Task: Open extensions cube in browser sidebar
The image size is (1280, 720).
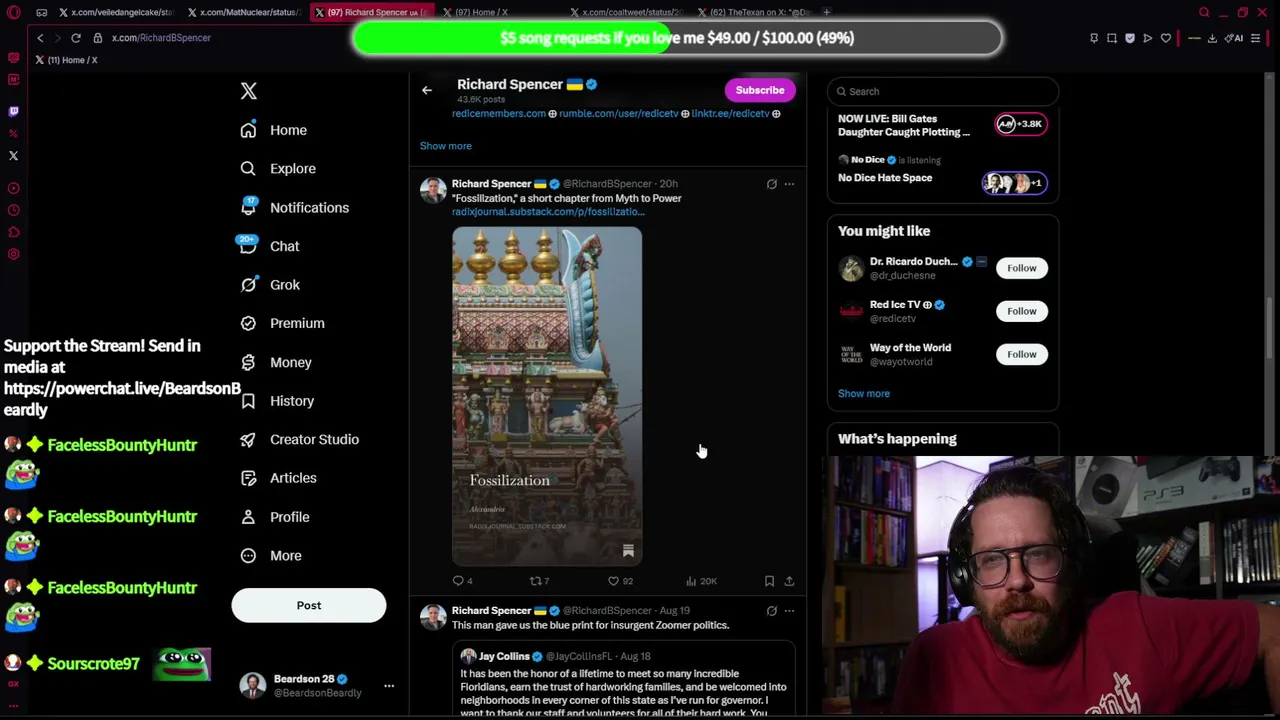Action: [13, 232]
